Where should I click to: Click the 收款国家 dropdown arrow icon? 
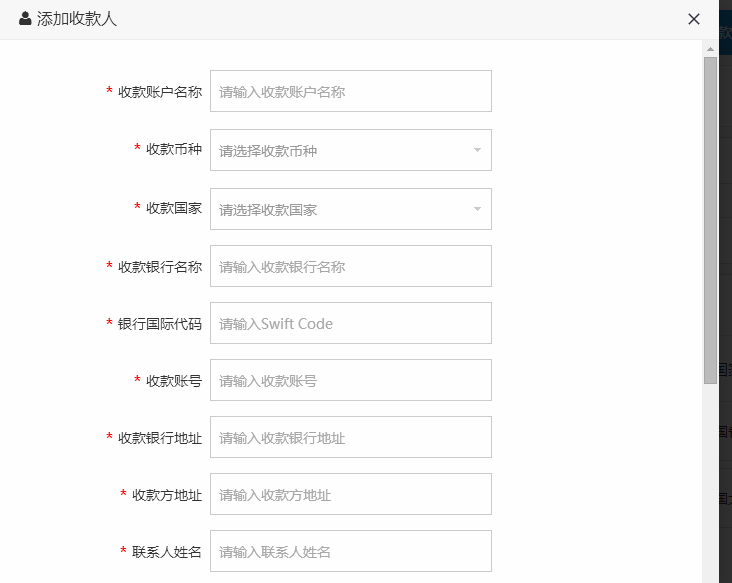point(477,209)
